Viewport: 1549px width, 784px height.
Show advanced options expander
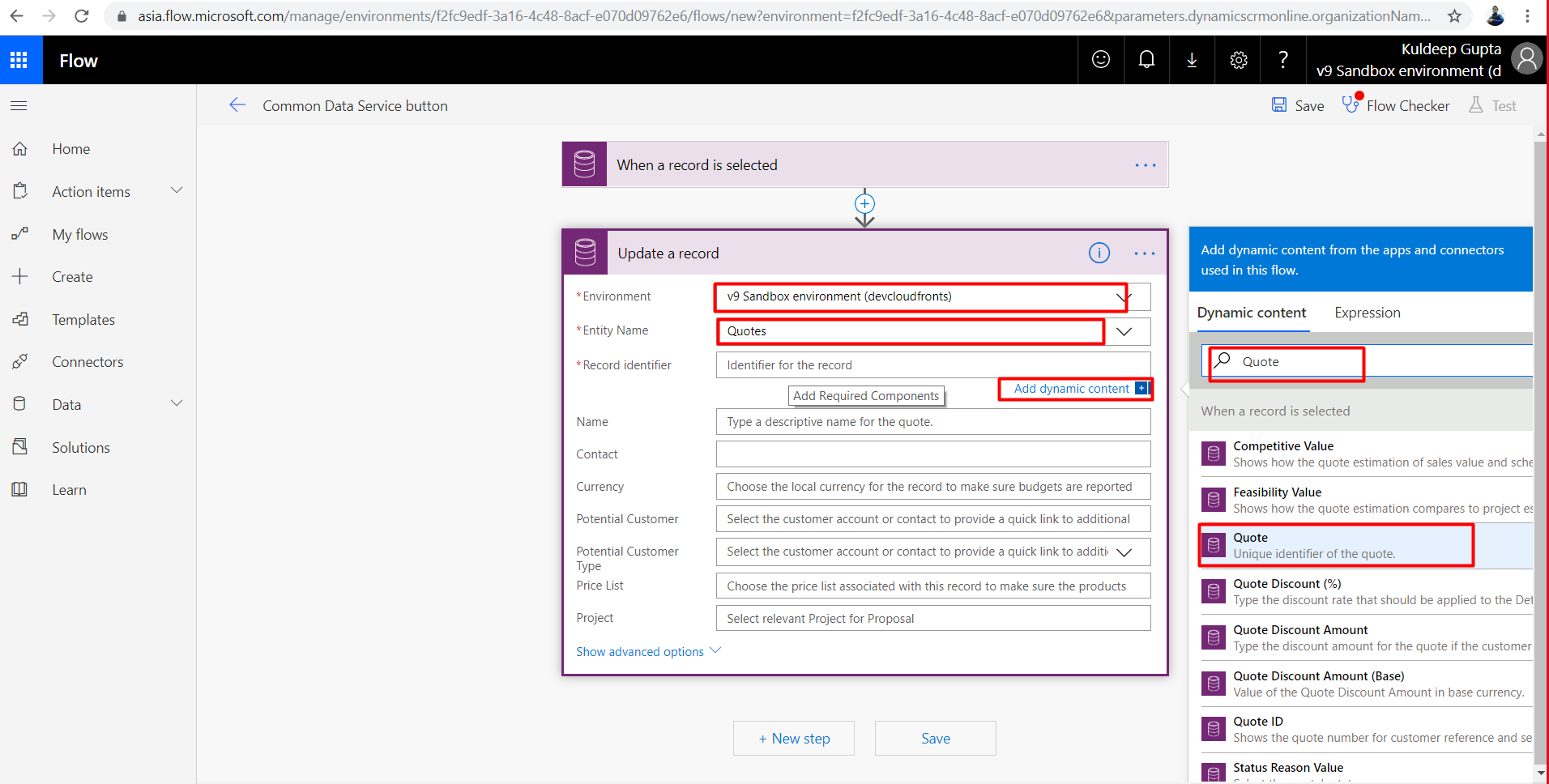(x=648, y=651)
